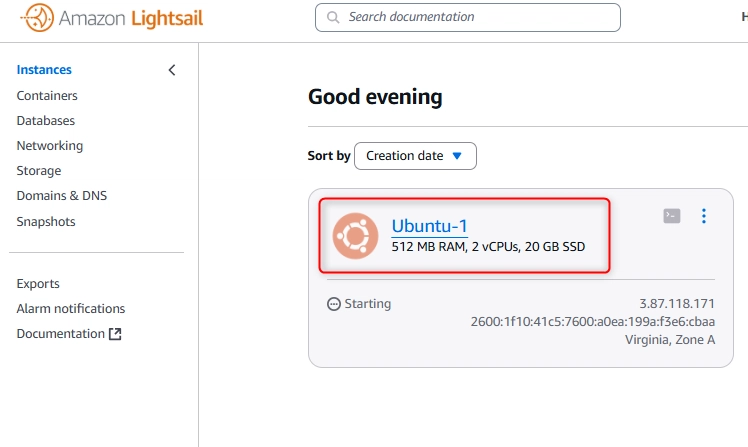Collapse the left navigation sidebar

(172, 70)
